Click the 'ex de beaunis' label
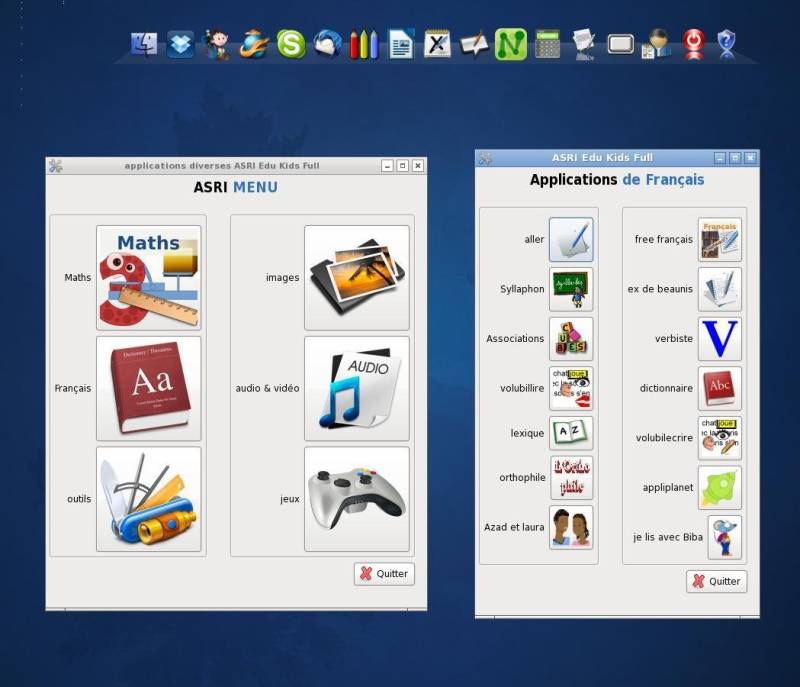Image resolution: width=800 pixels, height=687 pixels. (x=660, y=289)
